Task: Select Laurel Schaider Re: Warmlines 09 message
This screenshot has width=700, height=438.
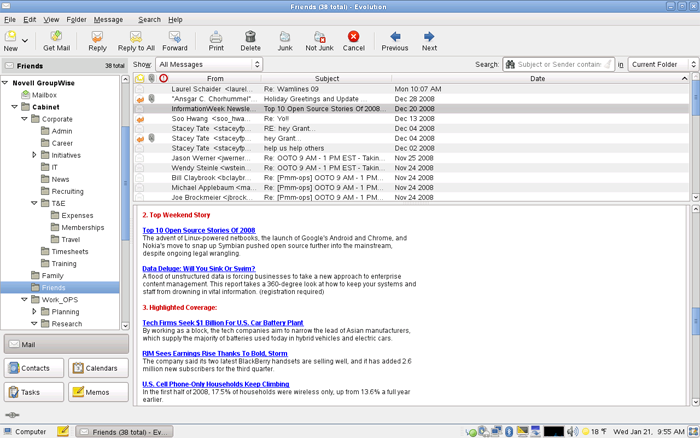Action: tap(411, 89)
